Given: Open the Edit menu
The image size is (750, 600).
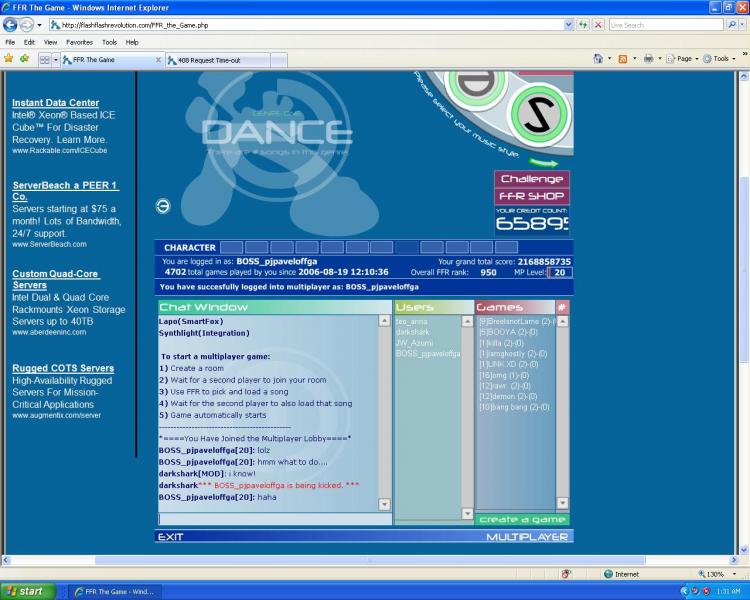Looking at the screenshot, I should (x=29, y=42).
